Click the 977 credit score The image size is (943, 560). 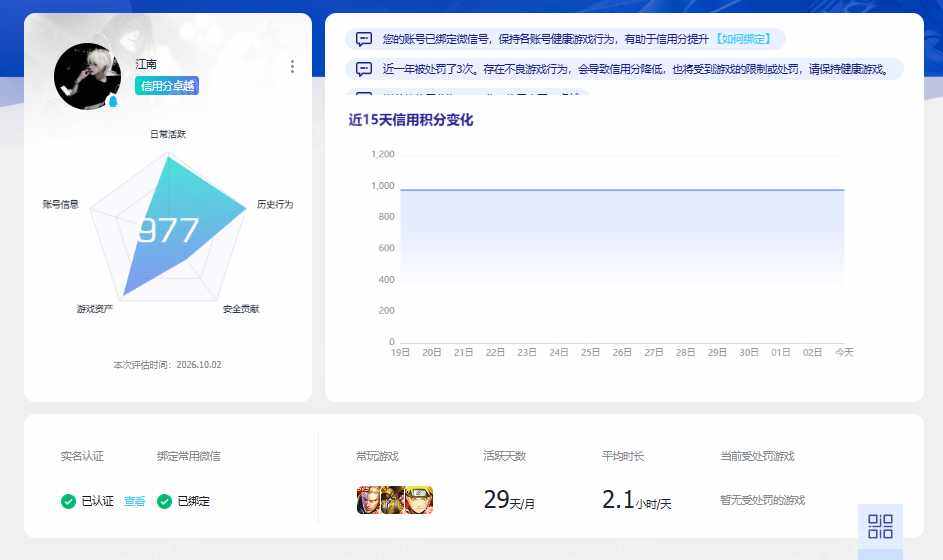(x=168, y=230)
